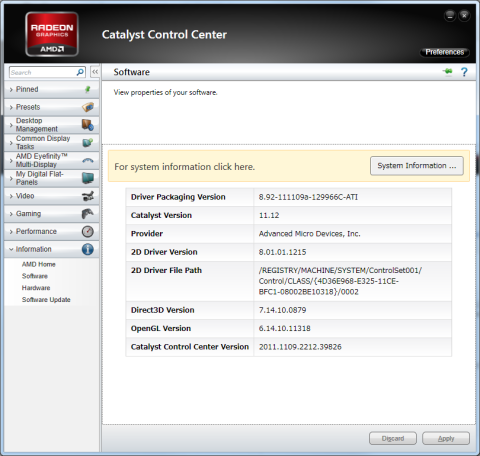
Task: Select the Catalyst Control Center Version value
Action: 300,347
